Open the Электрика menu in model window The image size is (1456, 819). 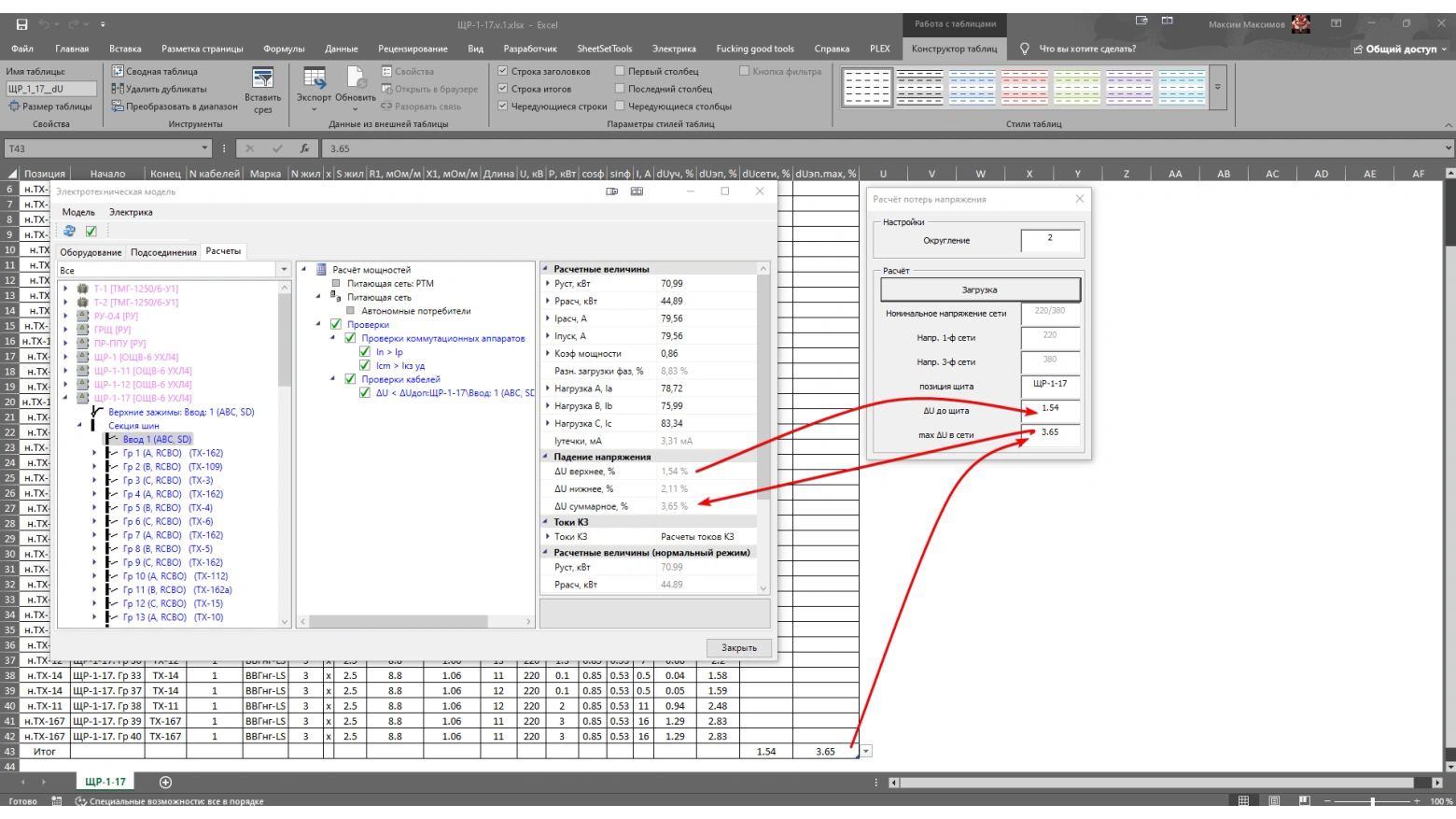(131, 212)
